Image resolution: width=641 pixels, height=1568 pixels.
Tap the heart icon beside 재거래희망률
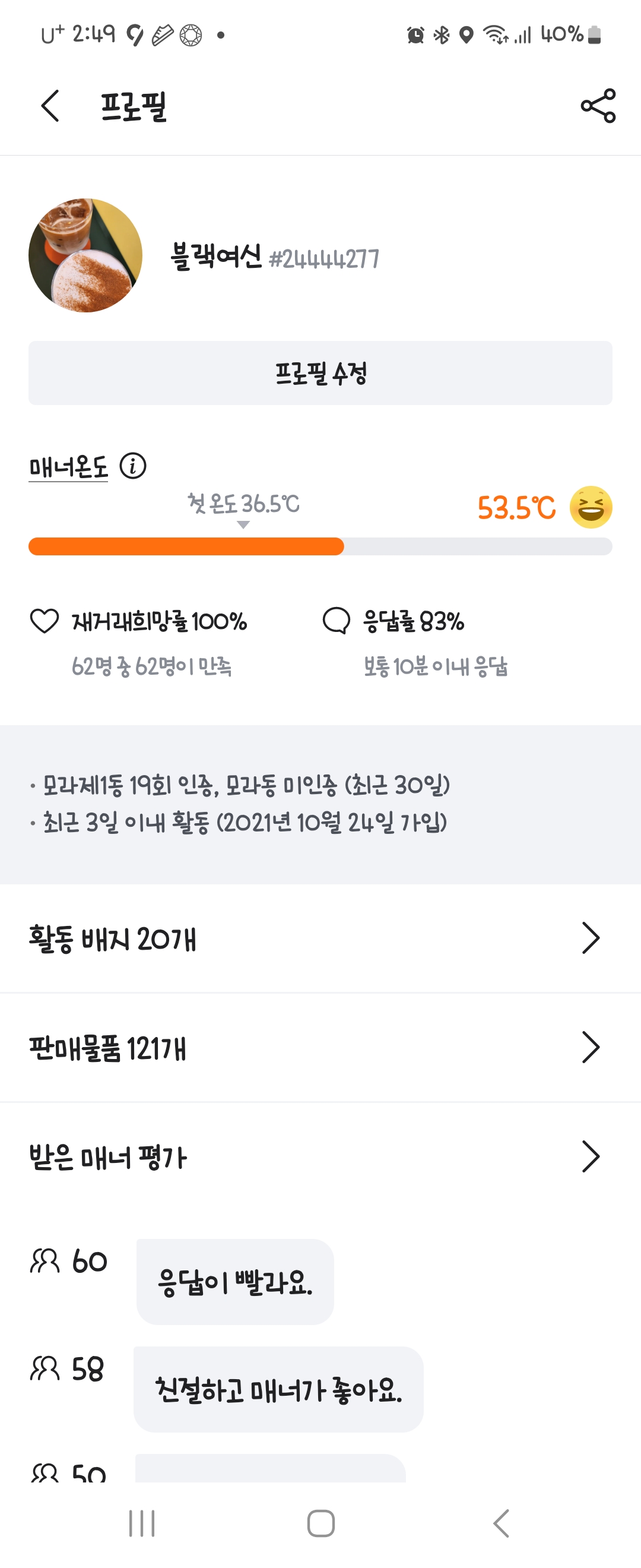(45, 621)
